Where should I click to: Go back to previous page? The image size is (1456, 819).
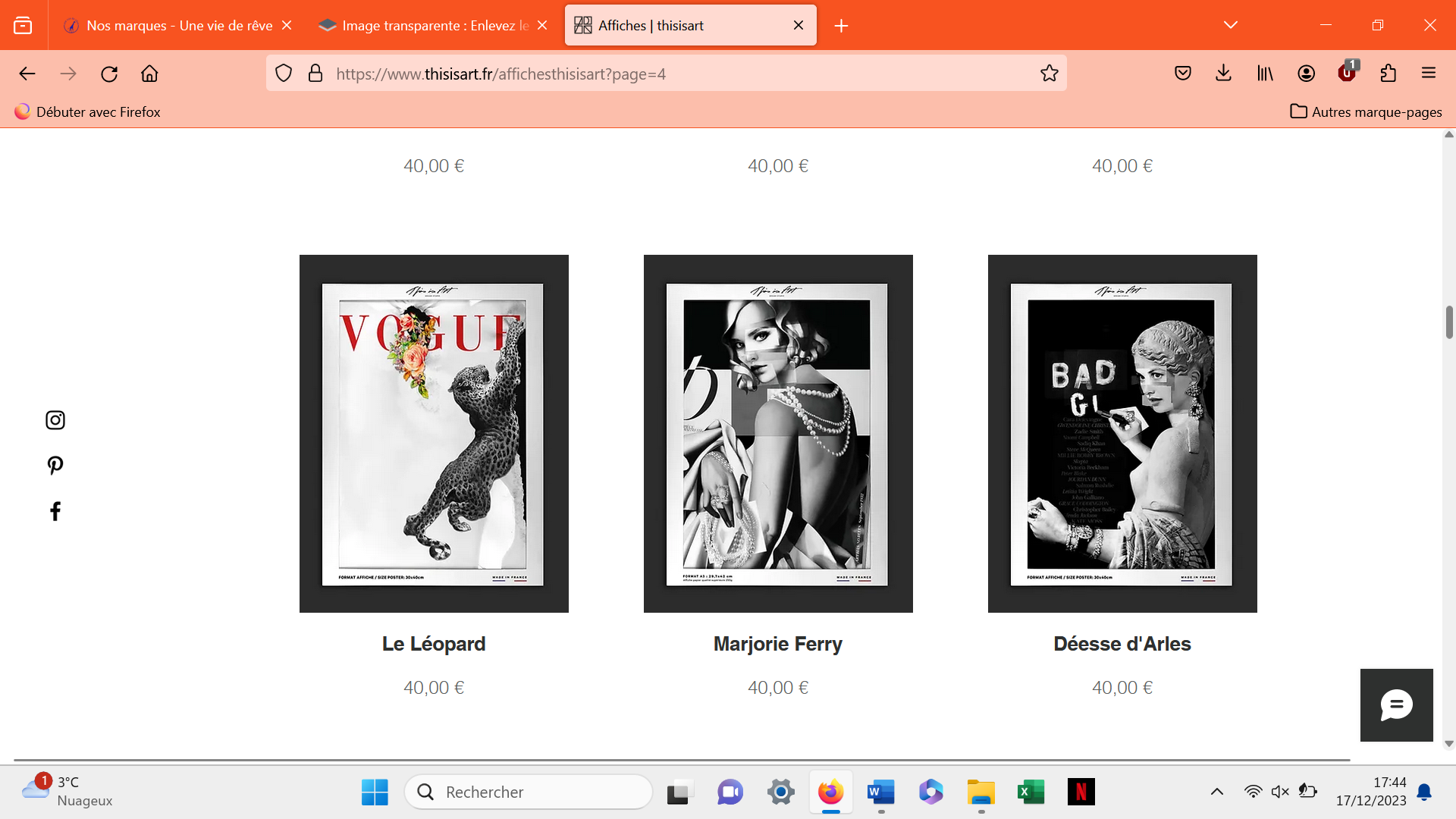tap(27, 74)
